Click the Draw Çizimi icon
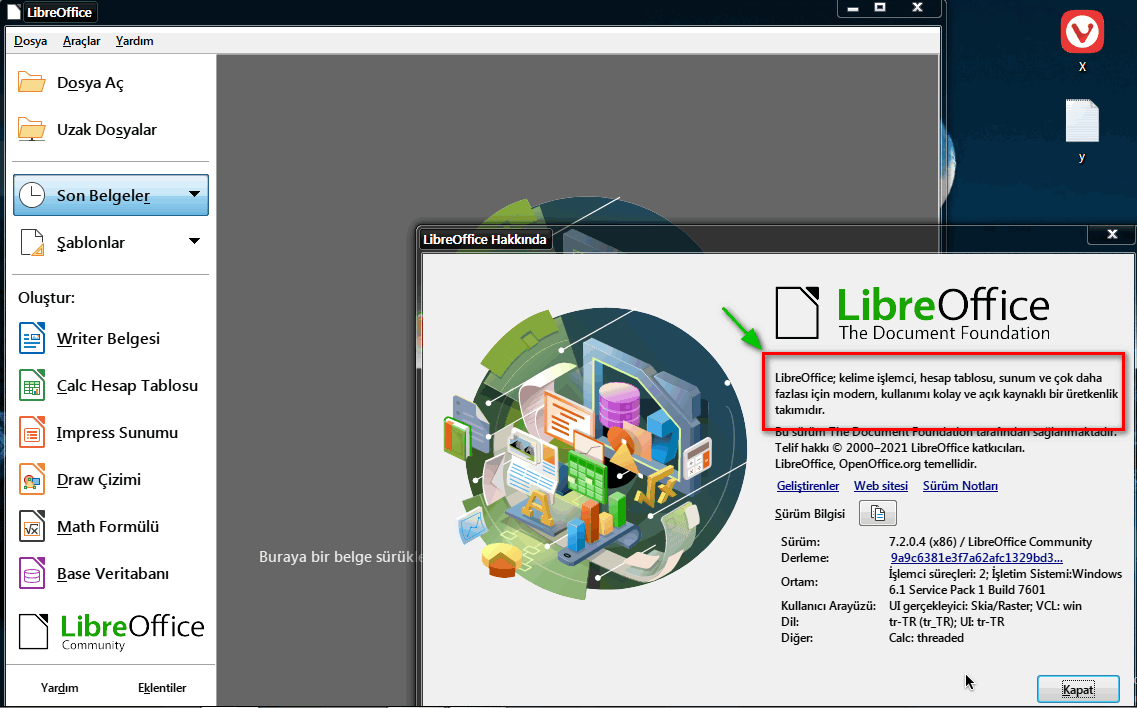This screenshot has width=1137, height=708. [x=32, y=479]
